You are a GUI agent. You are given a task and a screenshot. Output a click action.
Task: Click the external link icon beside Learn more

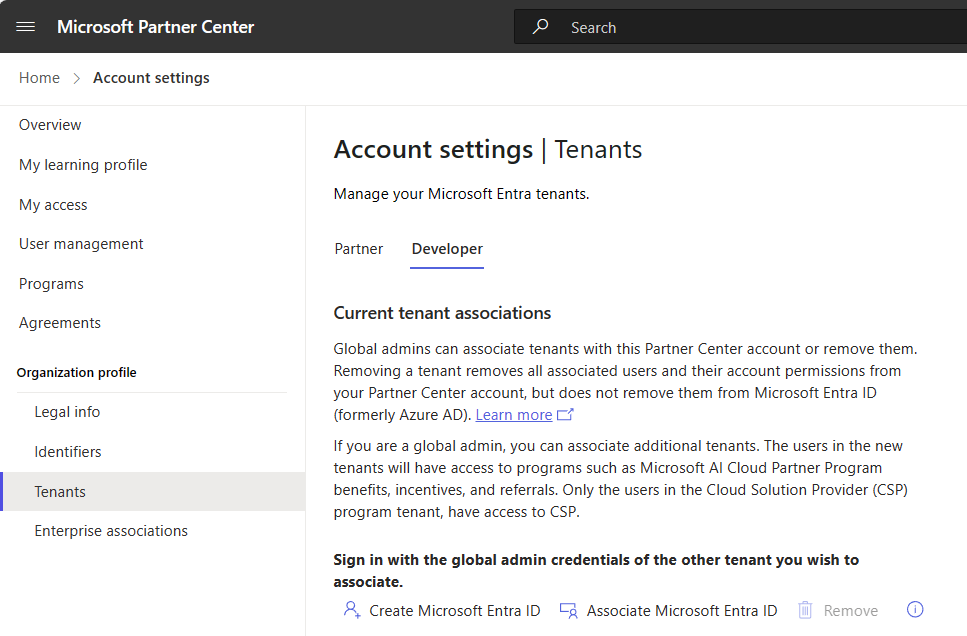click(x=563, y=413)
